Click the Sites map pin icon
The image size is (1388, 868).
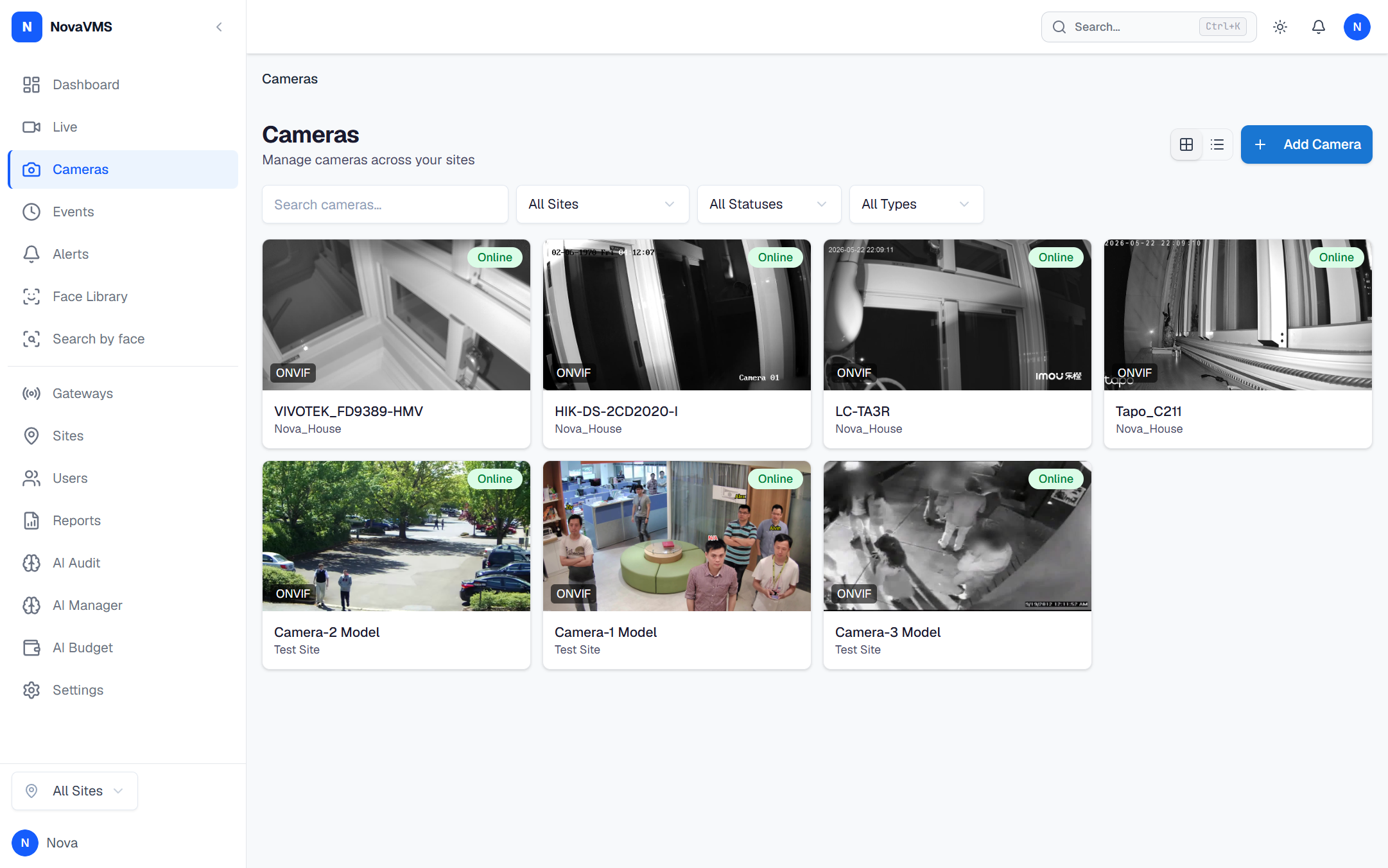31,436
